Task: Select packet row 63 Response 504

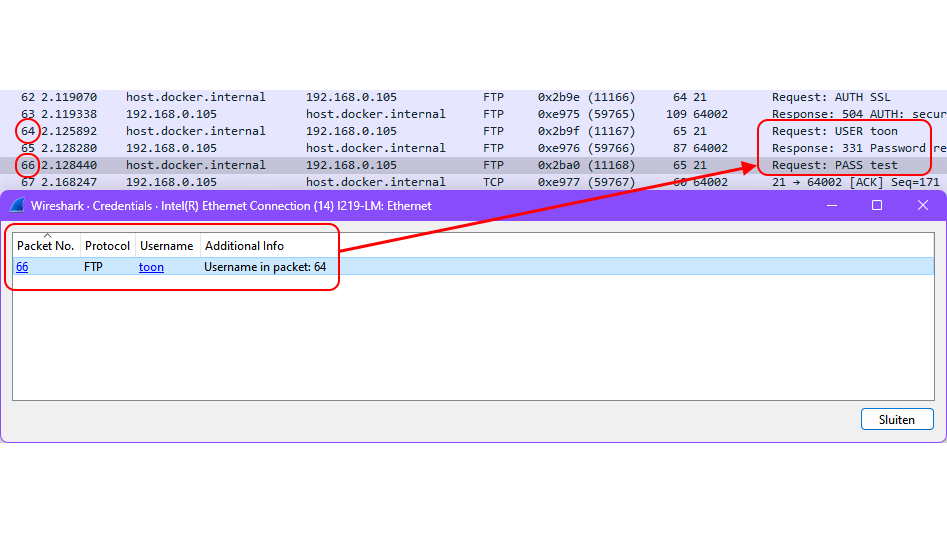Action: point(474,114)
